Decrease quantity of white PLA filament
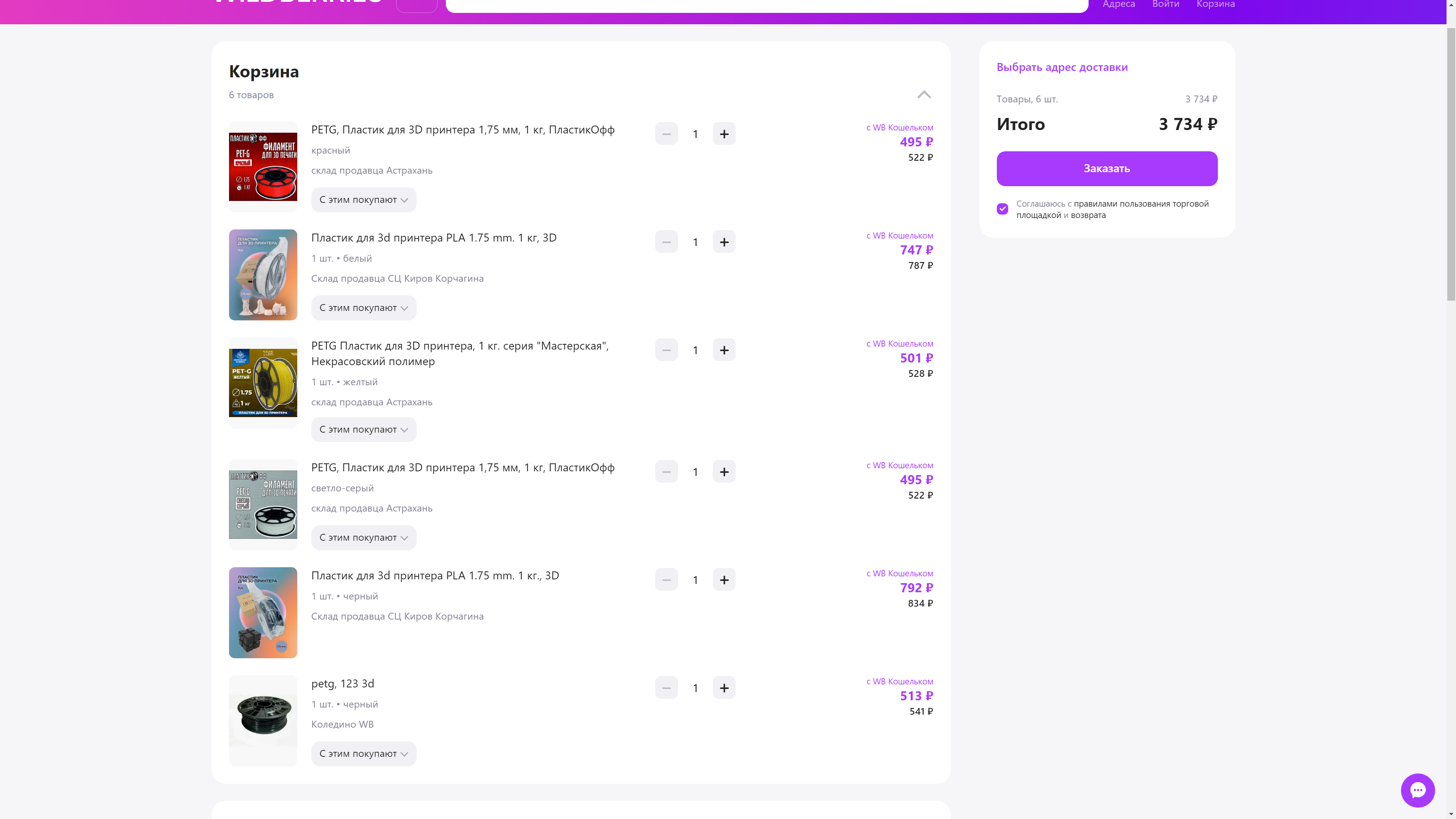The image size is (1456, 819). [x=666, y=242]
